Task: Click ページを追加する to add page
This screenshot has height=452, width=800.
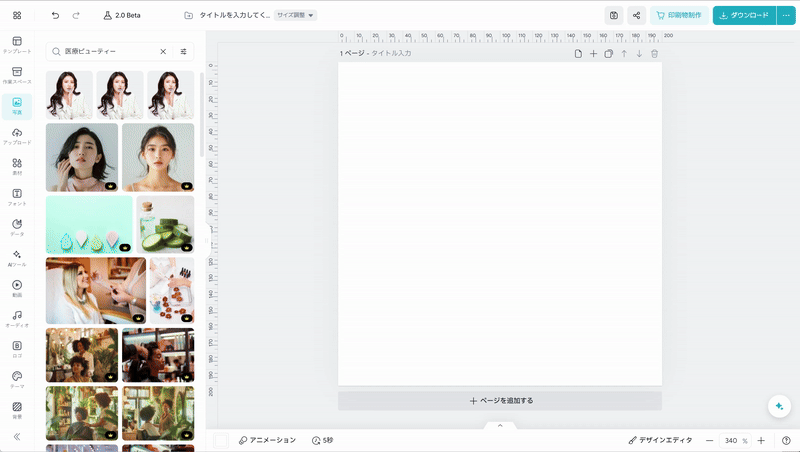Action: click(x=500, y=400)
